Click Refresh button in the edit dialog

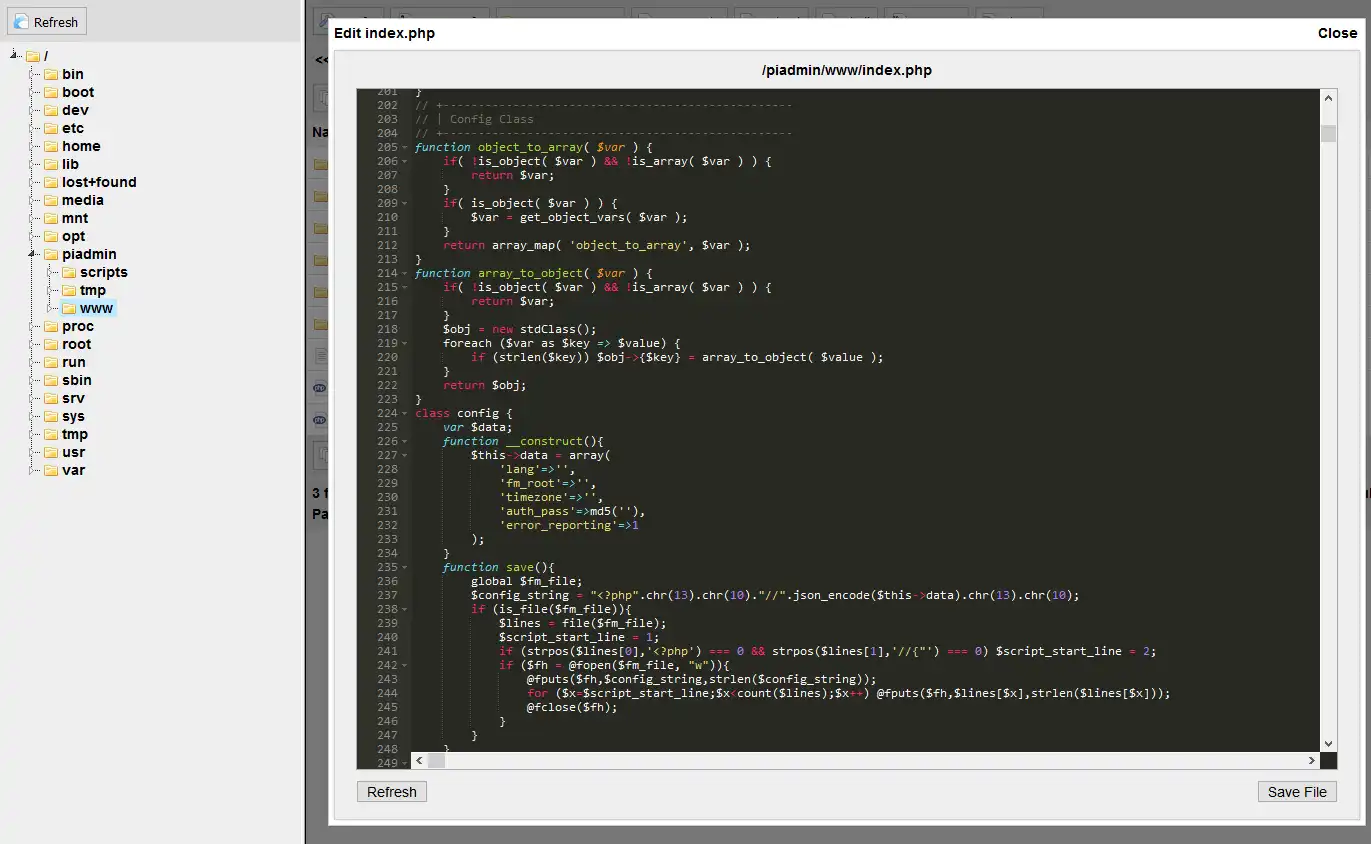[392, 792]
